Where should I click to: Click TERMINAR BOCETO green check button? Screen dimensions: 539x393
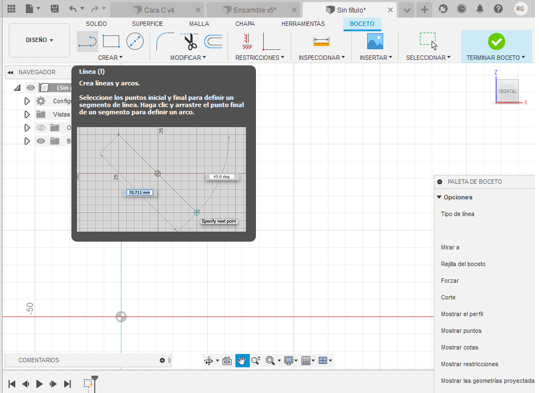496,42
